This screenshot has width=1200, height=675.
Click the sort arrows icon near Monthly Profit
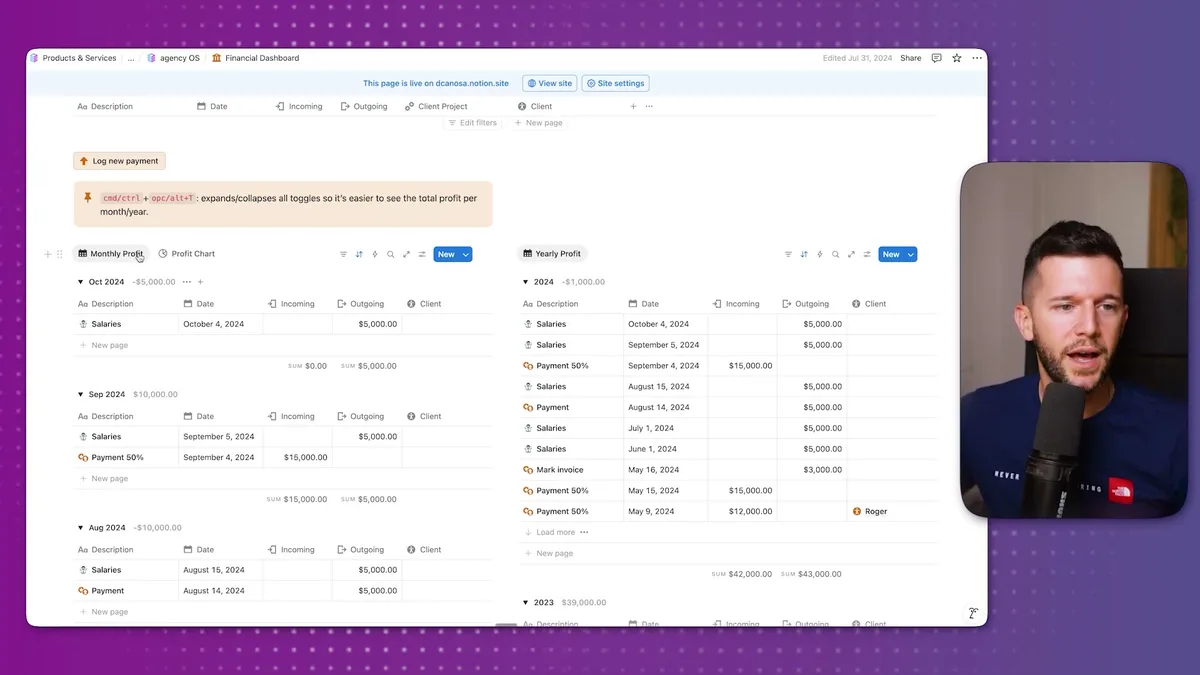point(358,254)
